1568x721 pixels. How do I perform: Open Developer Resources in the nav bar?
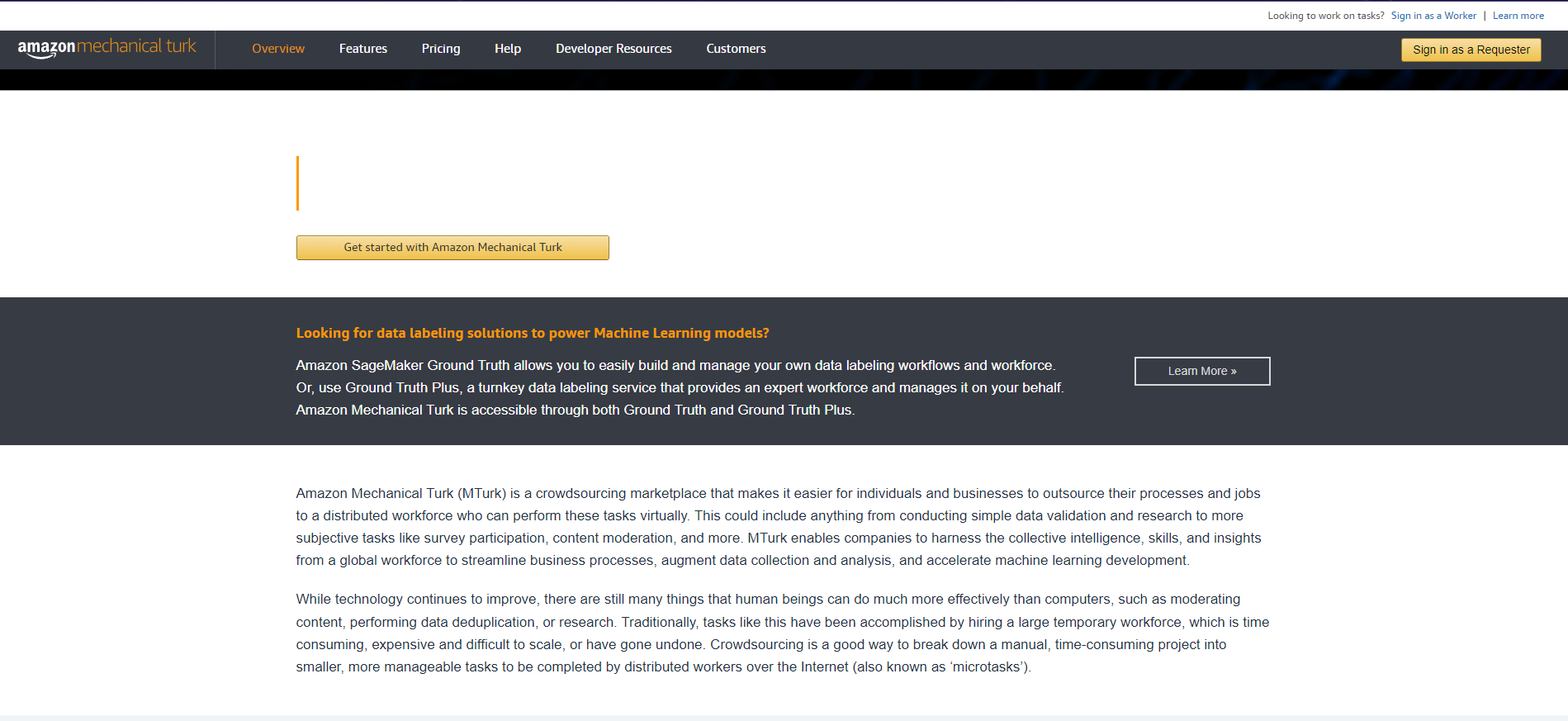613,49
